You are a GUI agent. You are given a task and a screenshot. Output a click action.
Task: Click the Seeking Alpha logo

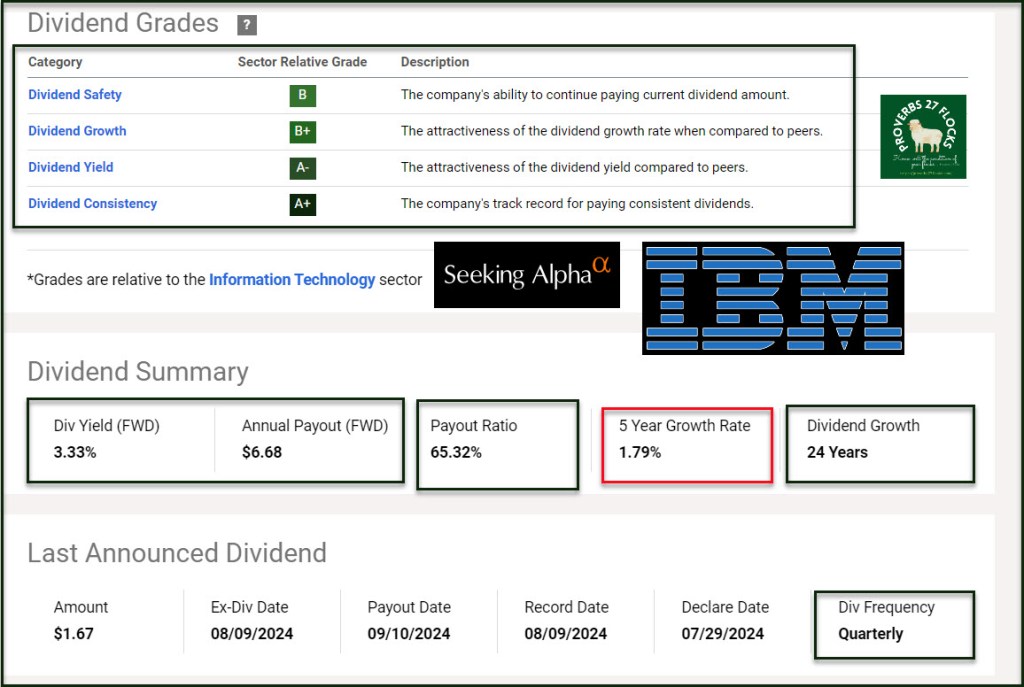(526, 274)
